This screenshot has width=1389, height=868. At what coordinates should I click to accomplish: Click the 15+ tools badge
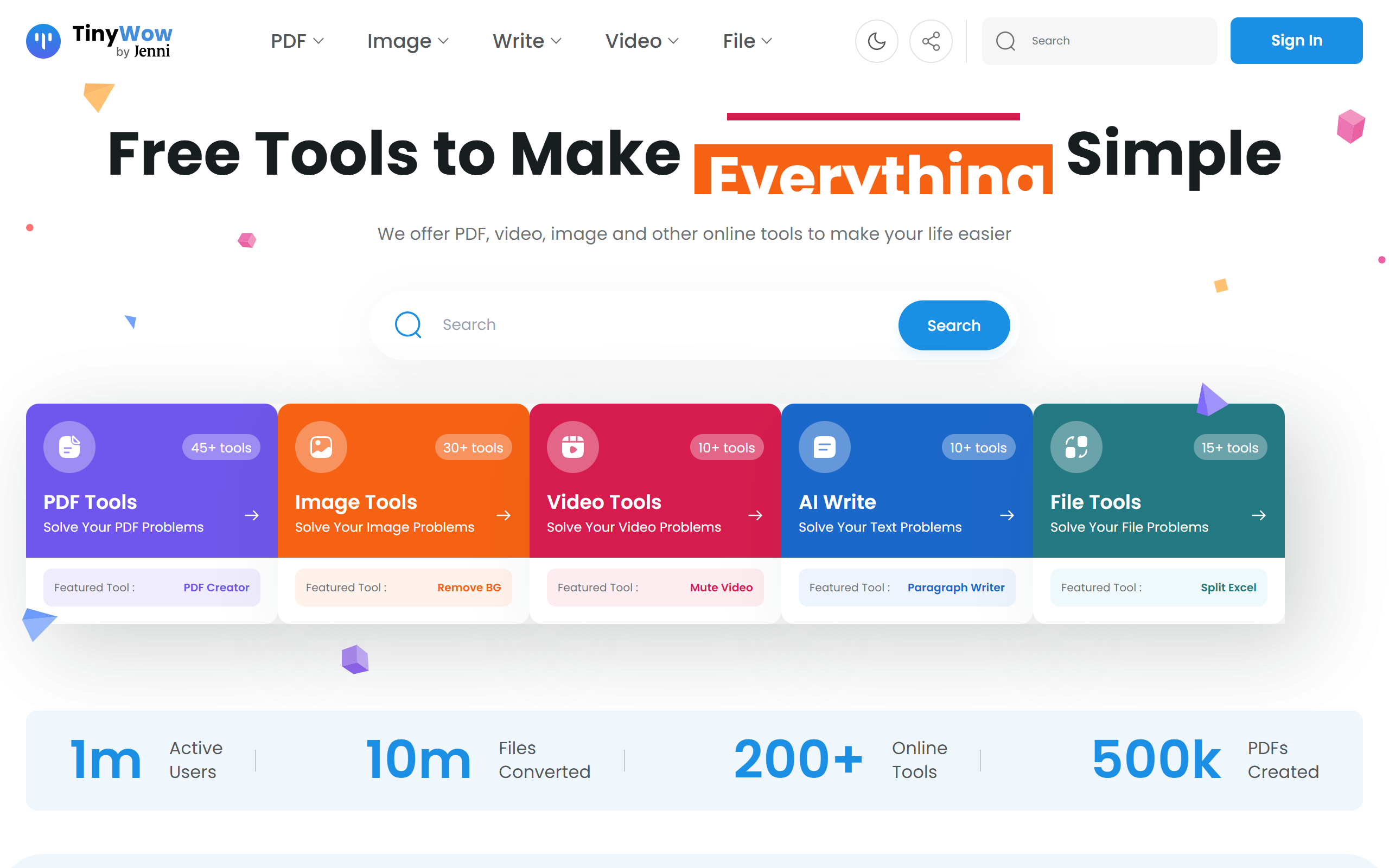point(1230,447)
